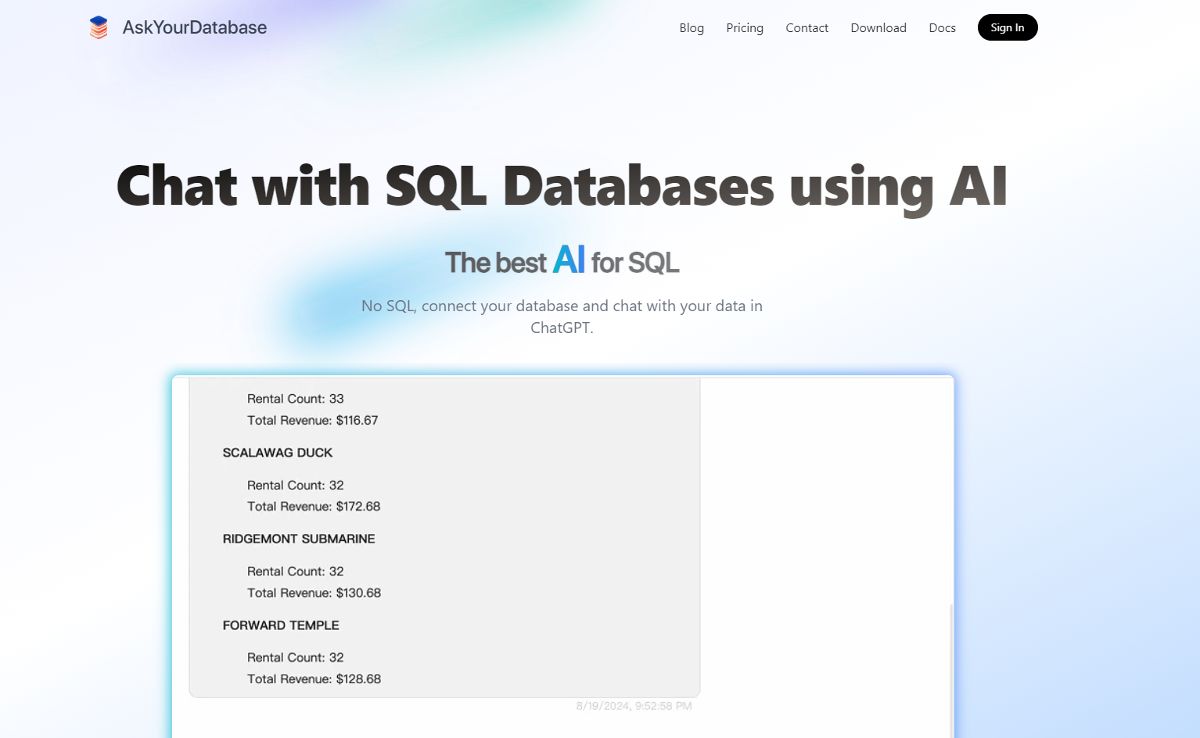
Task: Select the gray chat message bubble
Action: tap(445, 535)
